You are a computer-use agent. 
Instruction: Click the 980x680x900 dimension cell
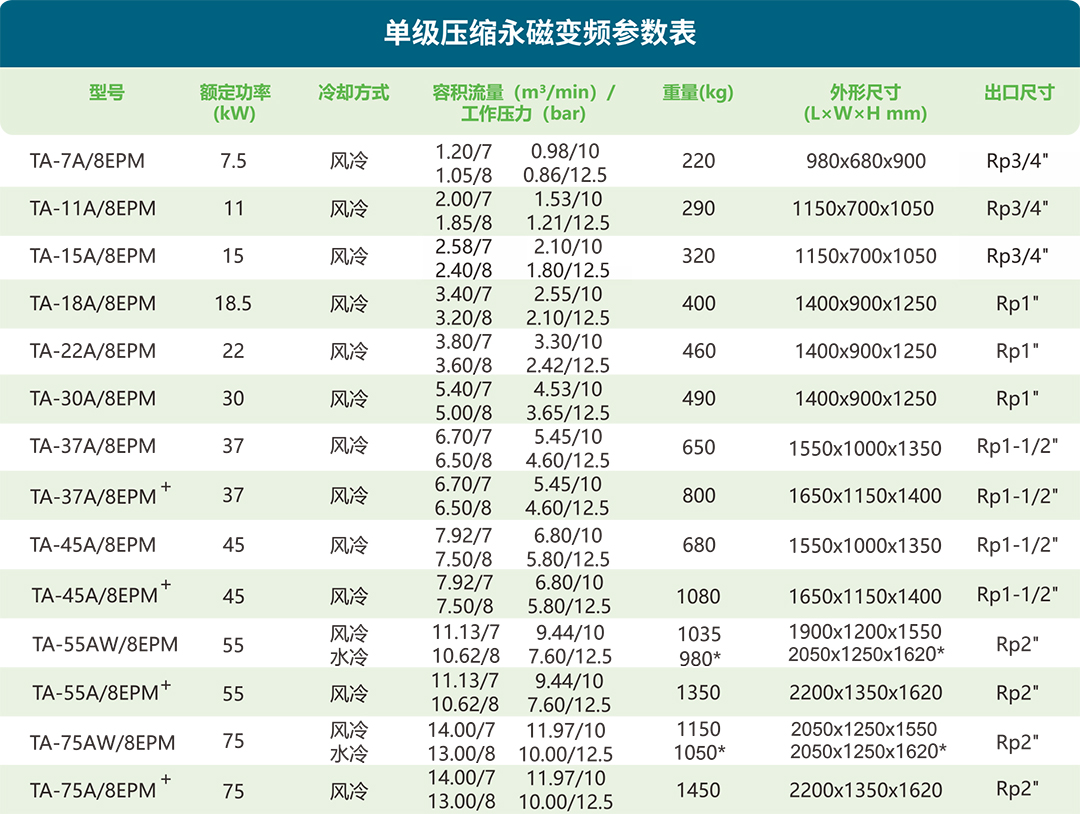click(x=865, y=161)
